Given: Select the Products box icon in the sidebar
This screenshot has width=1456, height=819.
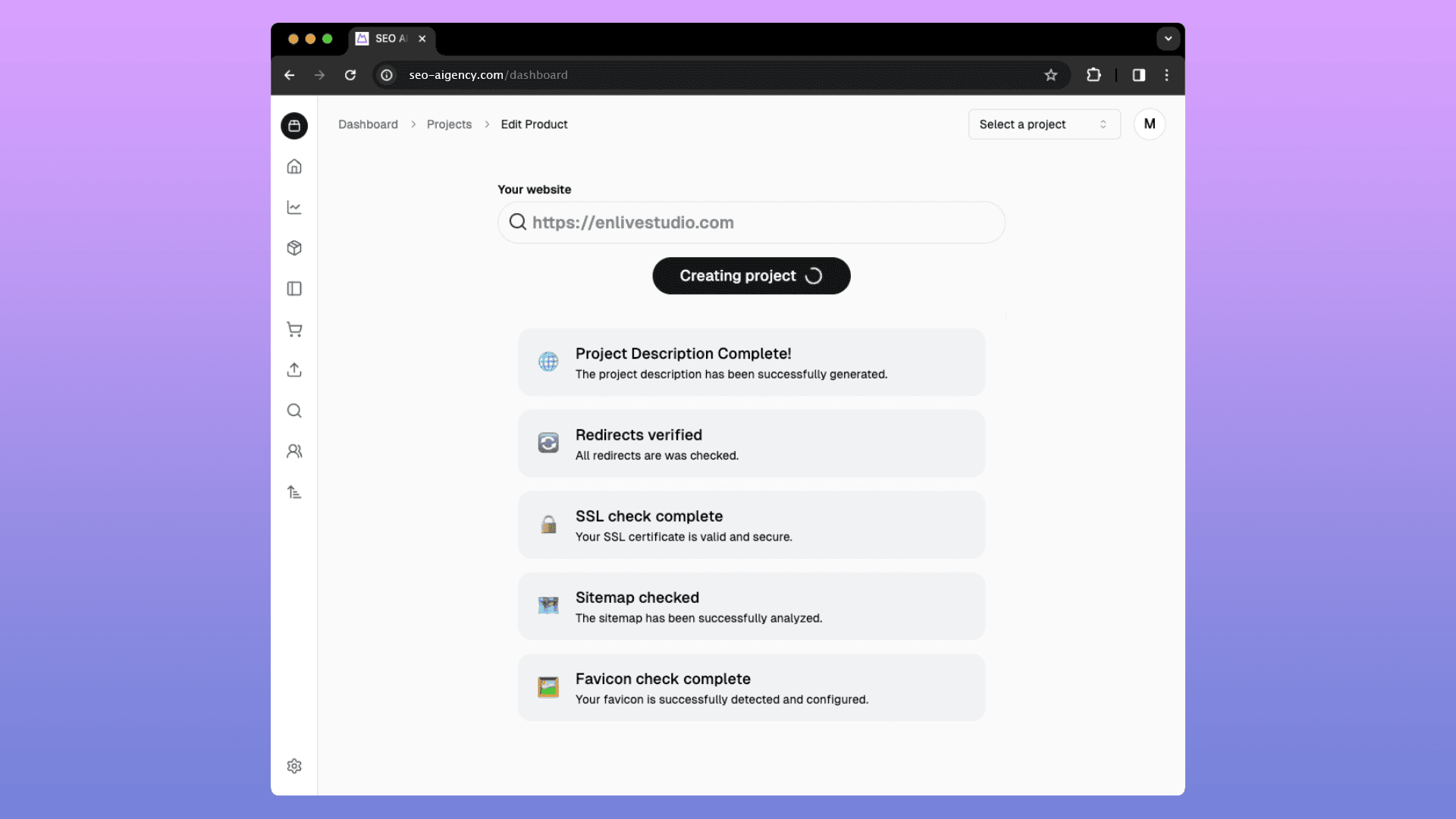Looking at the screenshot, I should pyautogui.click(x=294, y=248).
